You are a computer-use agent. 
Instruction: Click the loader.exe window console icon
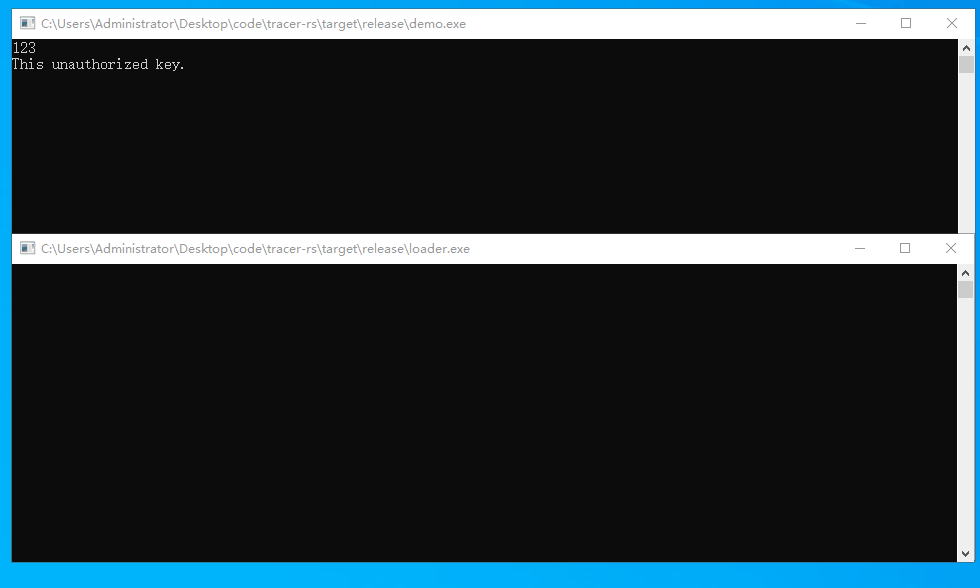click(x=28, y=249)
